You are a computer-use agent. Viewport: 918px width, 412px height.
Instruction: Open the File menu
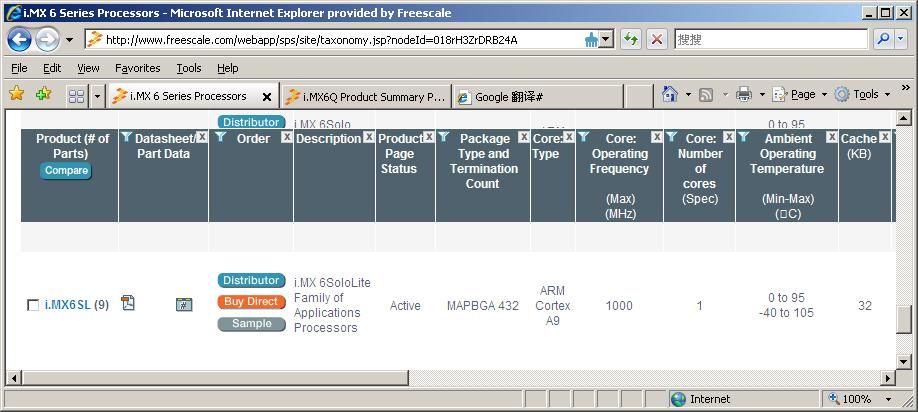point(19,68)
